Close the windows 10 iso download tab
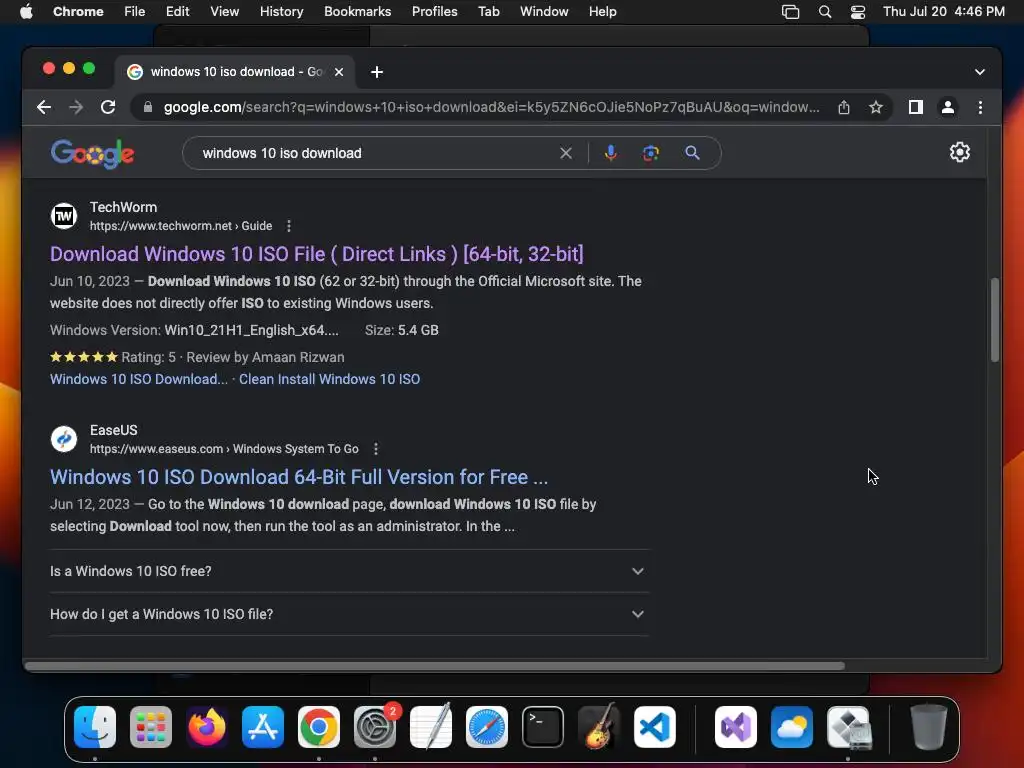The image size is (1024, 768). (339, 72)
